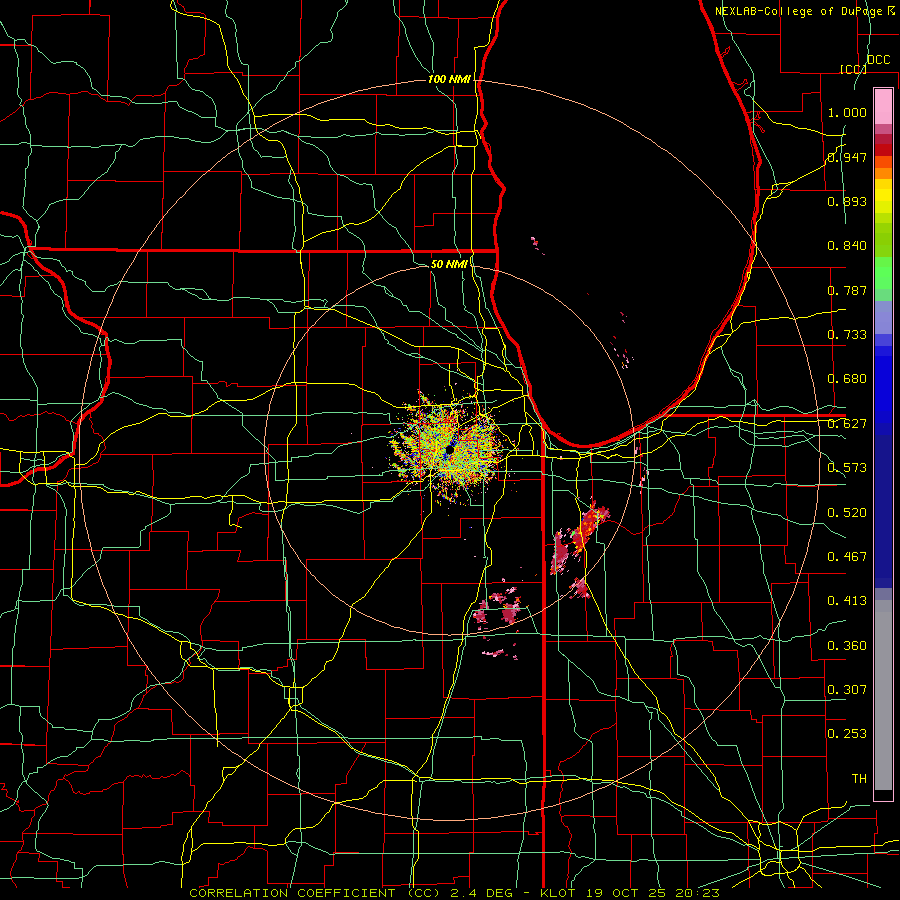
Task: Click the 0.413 scale value
Action: point(847,601)
